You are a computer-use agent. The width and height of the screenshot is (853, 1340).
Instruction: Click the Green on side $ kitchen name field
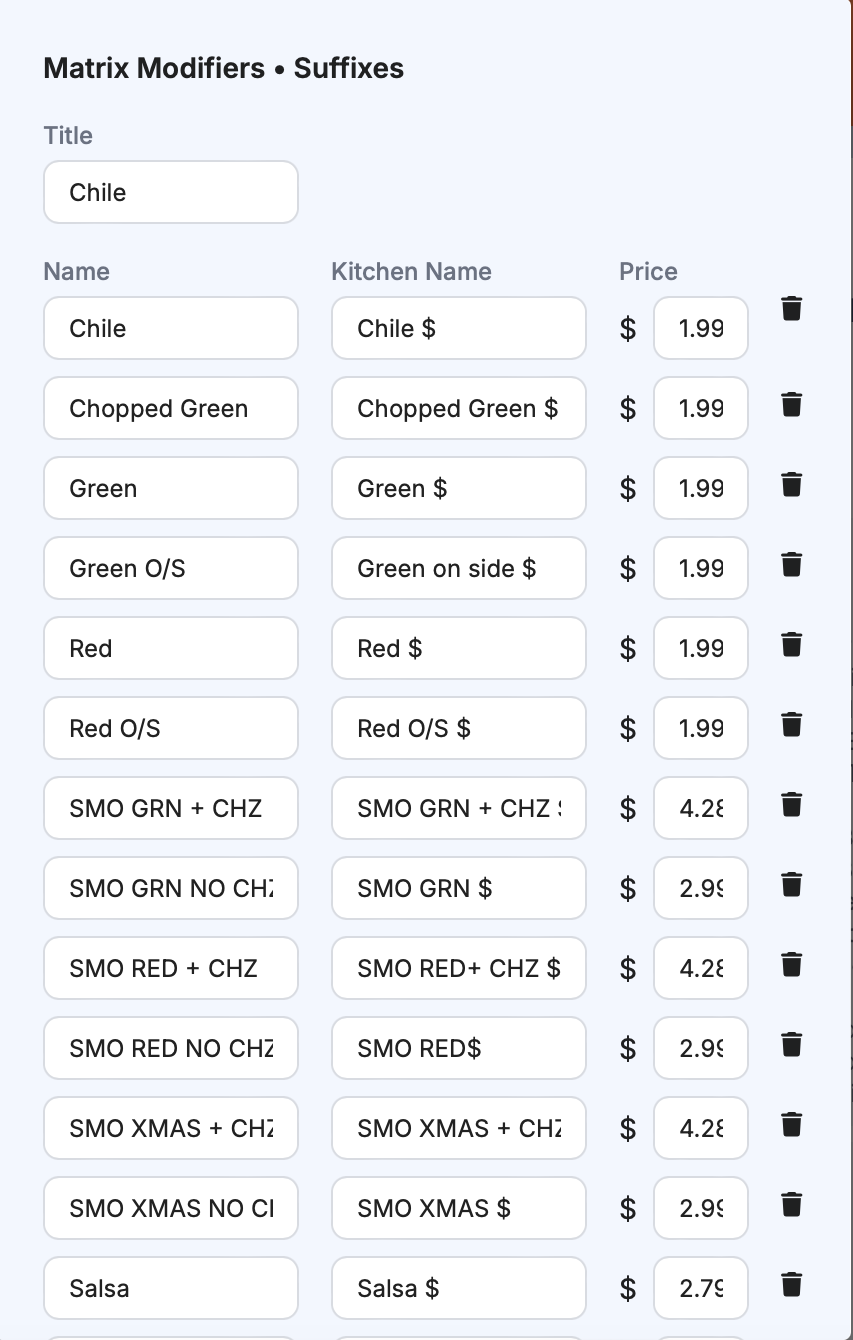click(458, 568)
